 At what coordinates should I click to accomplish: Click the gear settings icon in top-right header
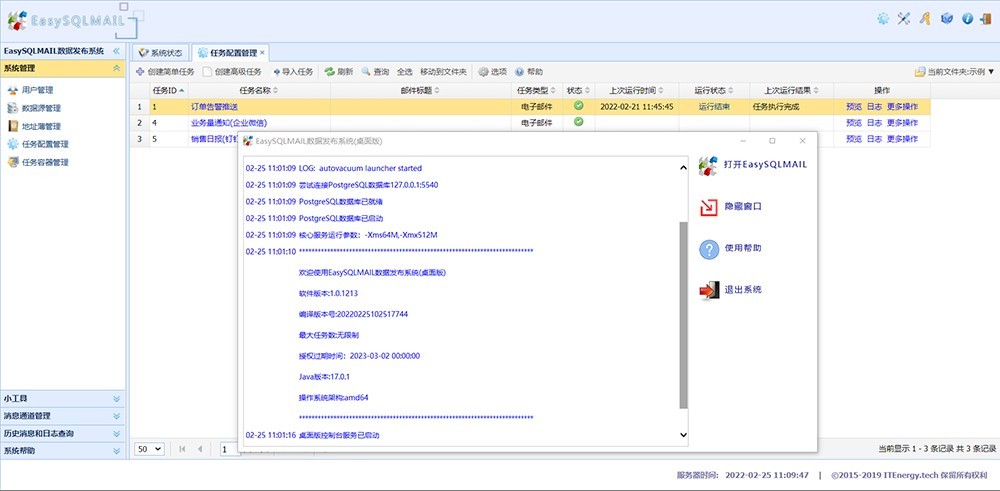point(883,18)
